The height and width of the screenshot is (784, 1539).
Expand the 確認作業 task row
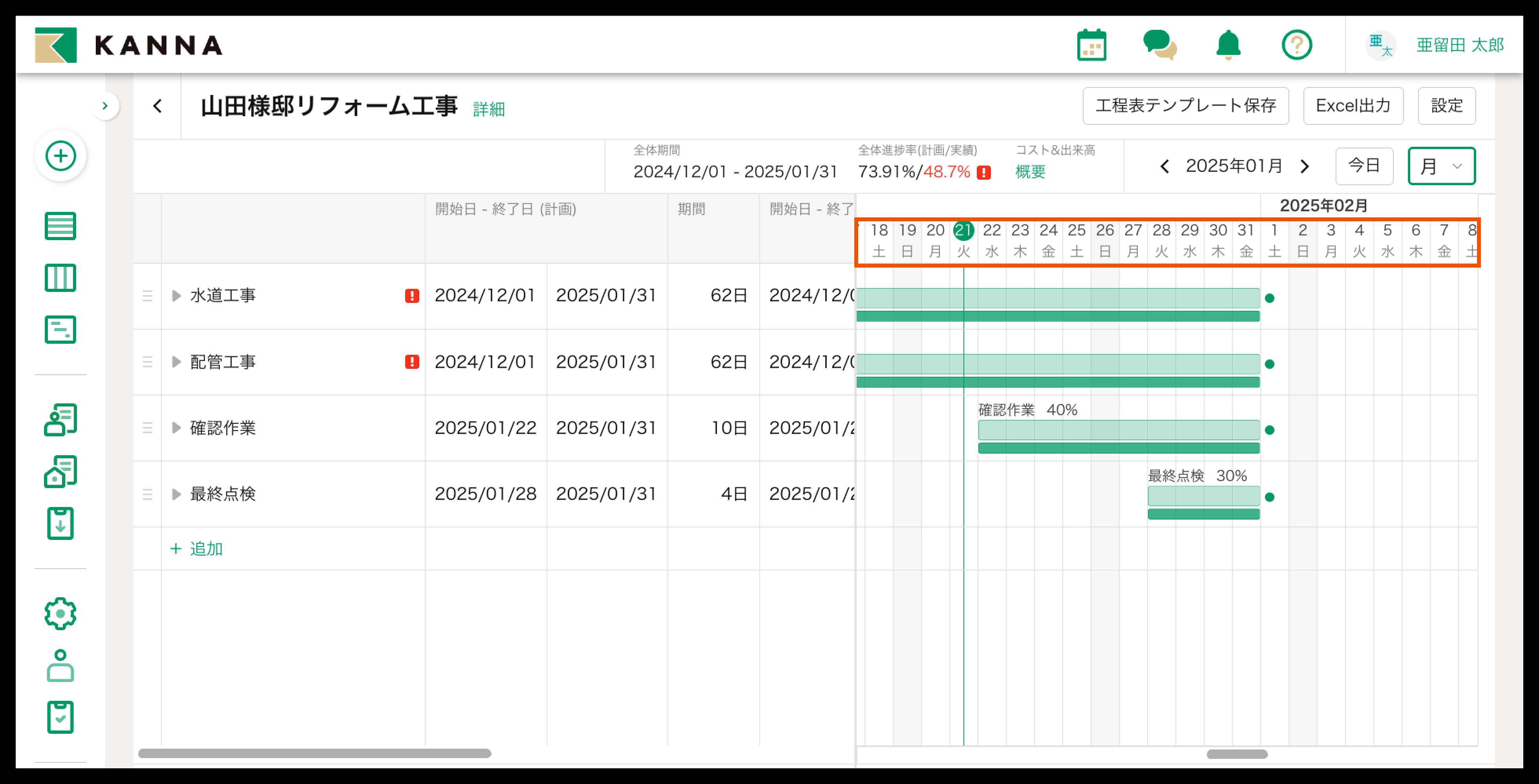176,428
